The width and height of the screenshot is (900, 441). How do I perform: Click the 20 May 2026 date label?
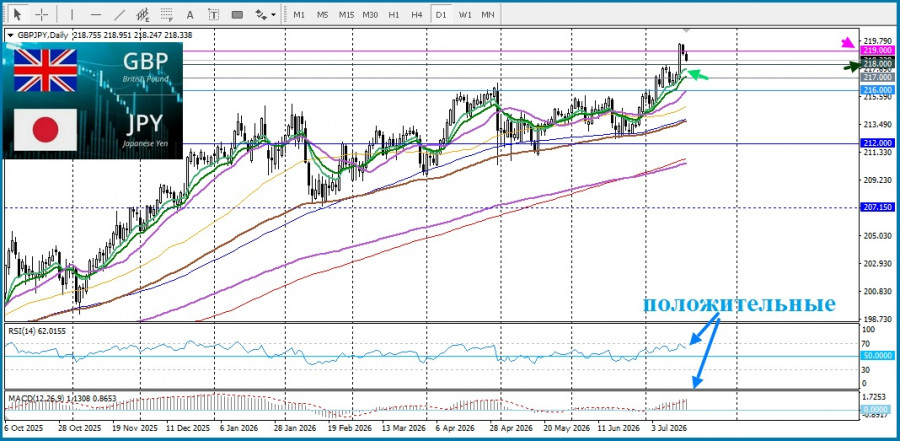coord(566,428)
